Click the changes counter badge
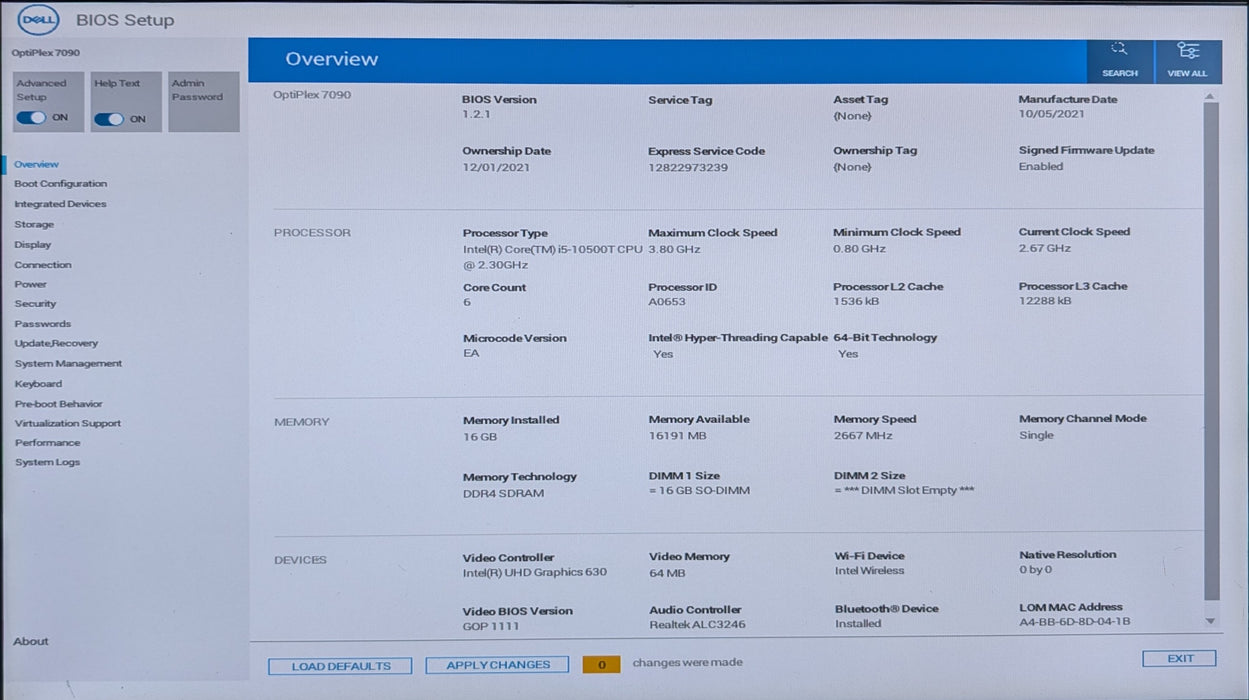Screen dimensions: 1249x700 601,664
